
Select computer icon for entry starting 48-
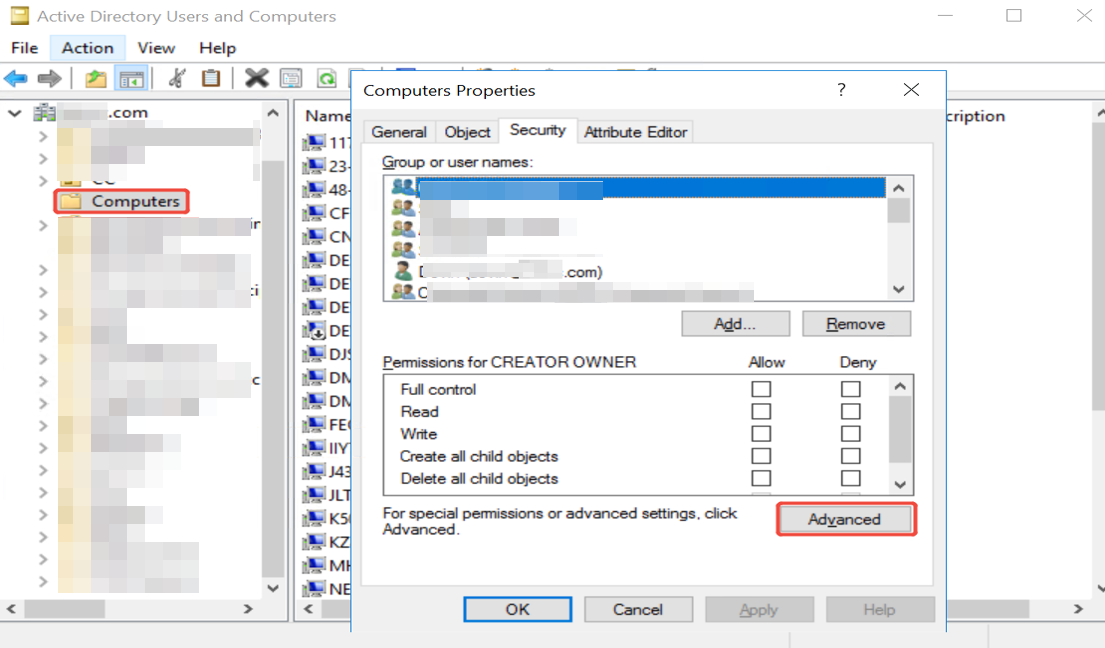[314, 189]
